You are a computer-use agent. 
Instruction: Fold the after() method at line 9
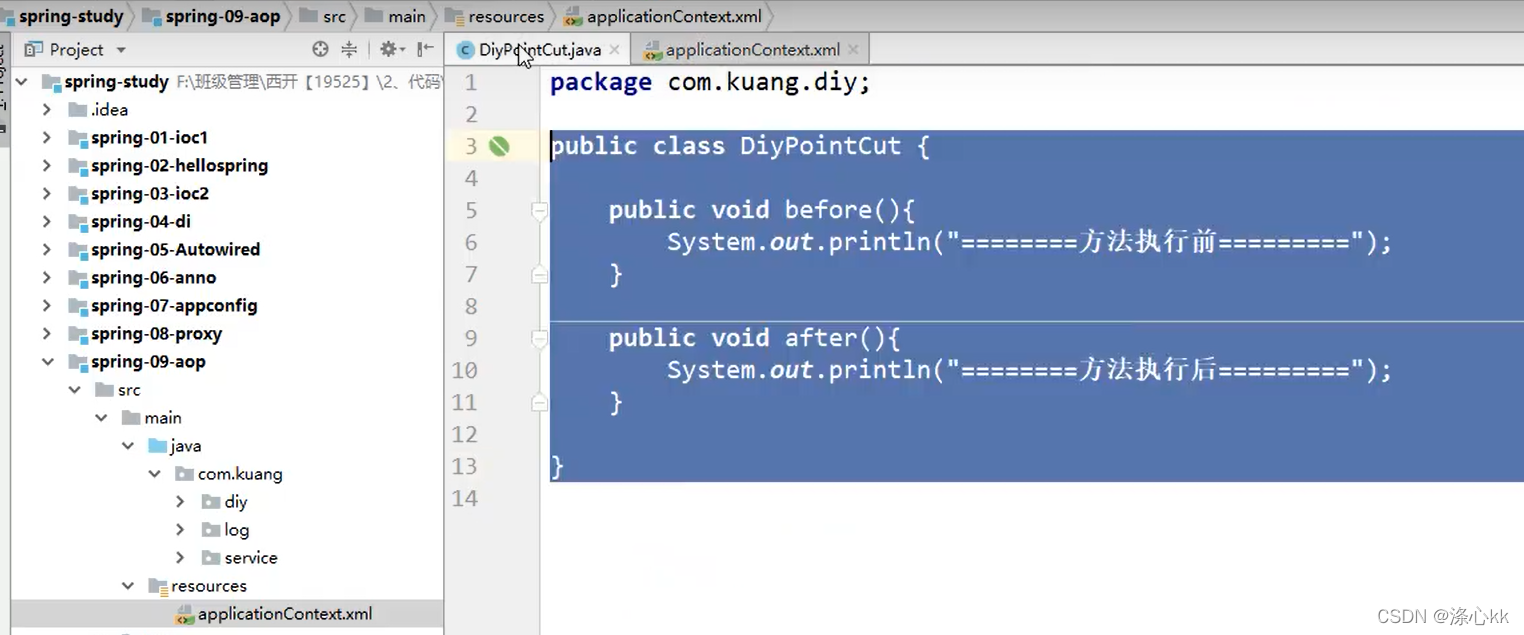pyautogui.click(x=540, y=338)
